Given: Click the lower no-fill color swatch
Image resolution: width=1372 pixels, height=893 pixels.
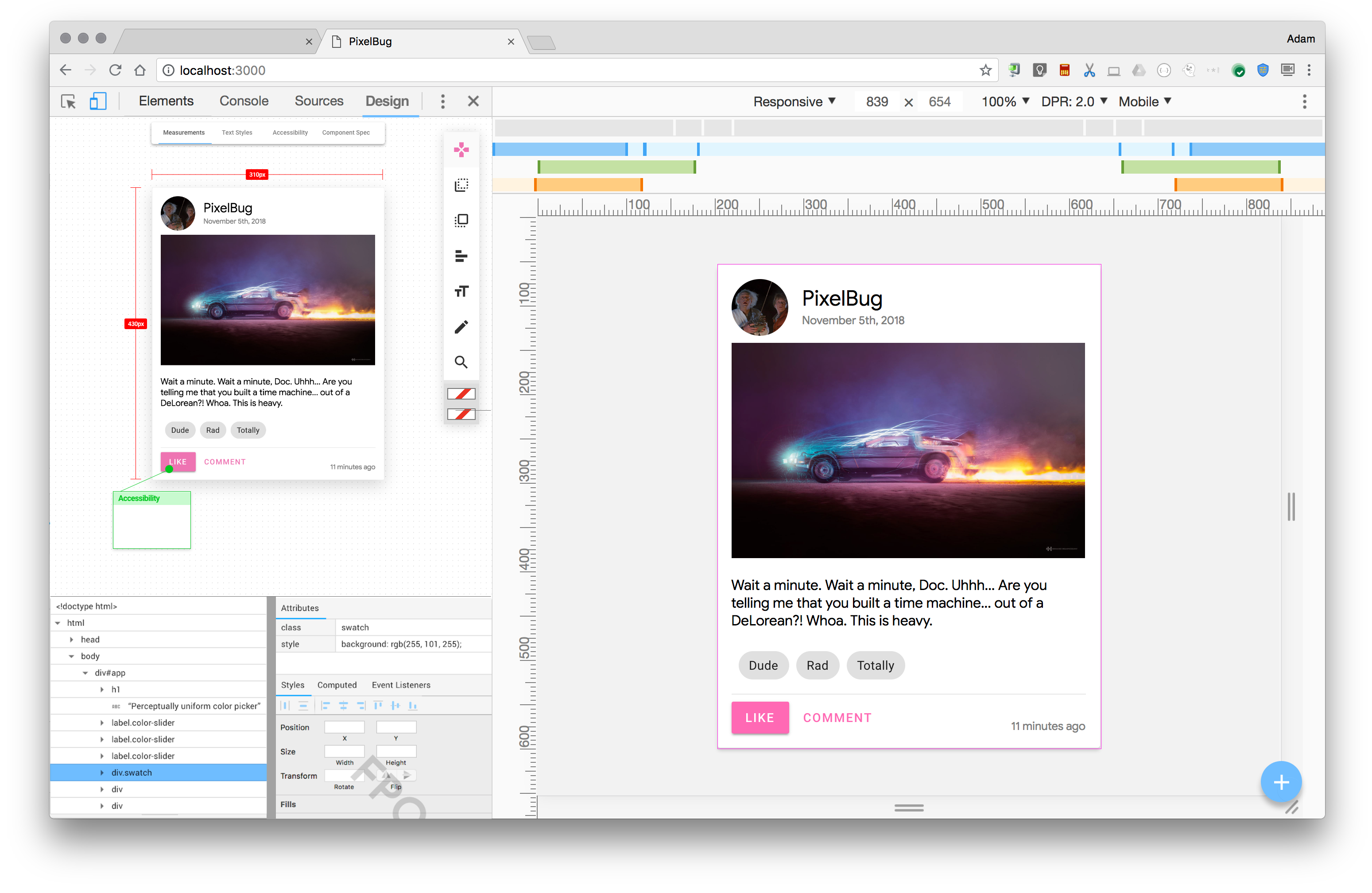Looking at the screenshot, I should pos(461,414).
